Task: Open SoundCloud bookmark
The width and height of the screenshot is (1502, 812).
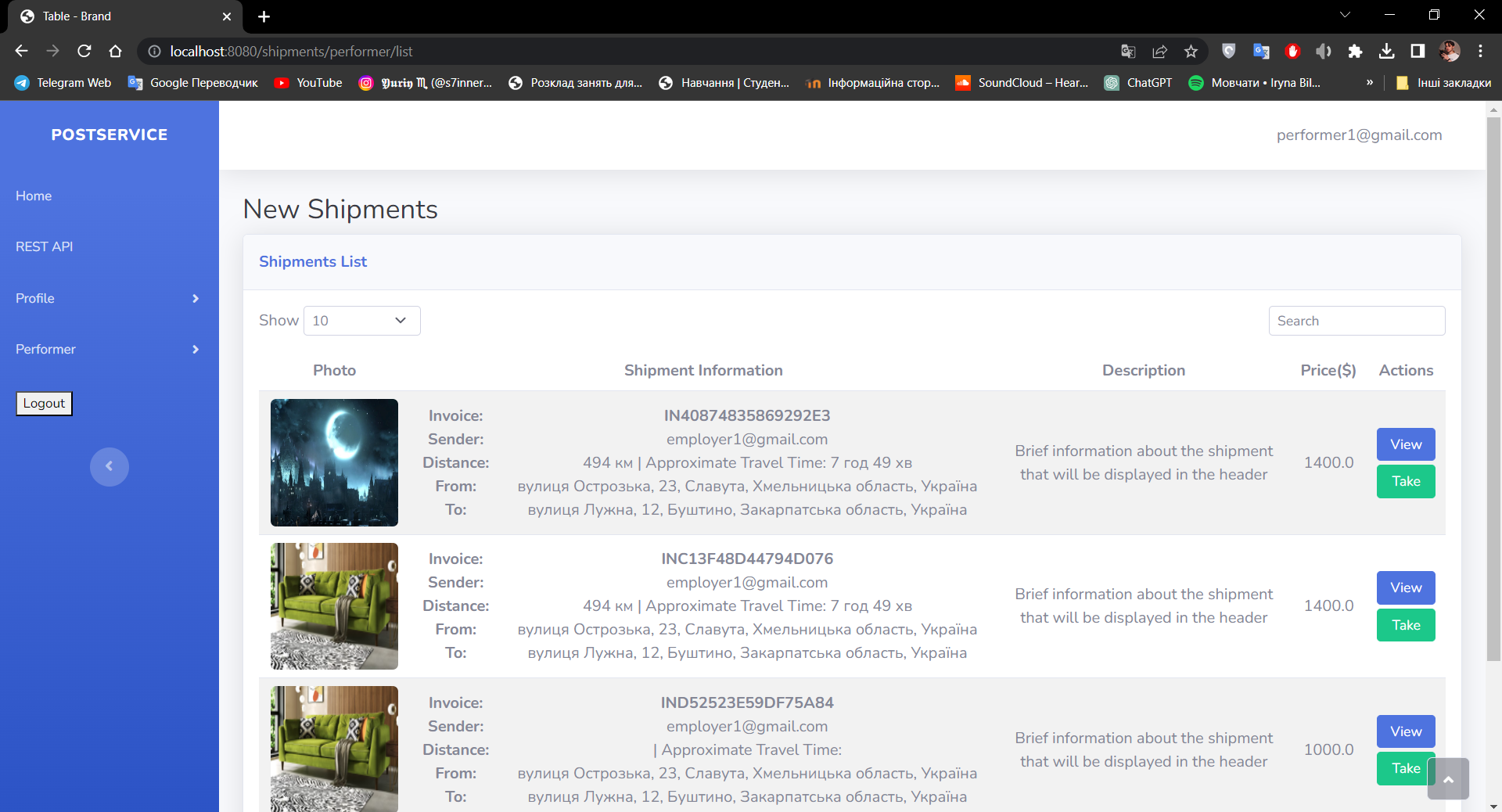Action: coord(1022,83)
